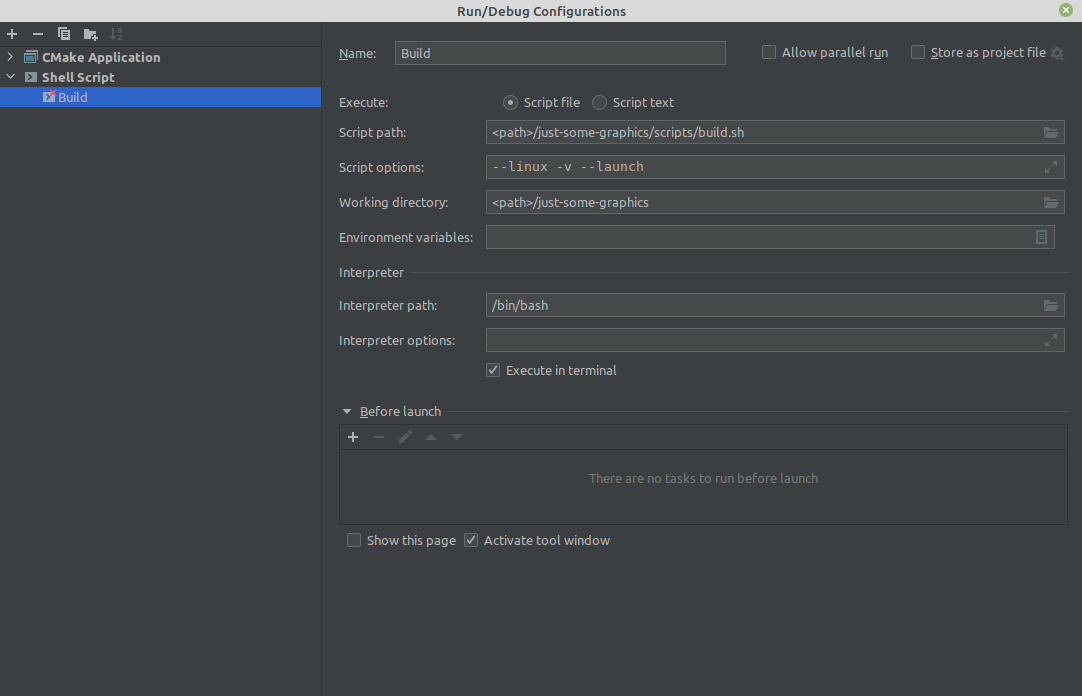Screen dimensions: 1082x696
Task: Uncheck Activate tool window
Action: [x=471, y=540]
